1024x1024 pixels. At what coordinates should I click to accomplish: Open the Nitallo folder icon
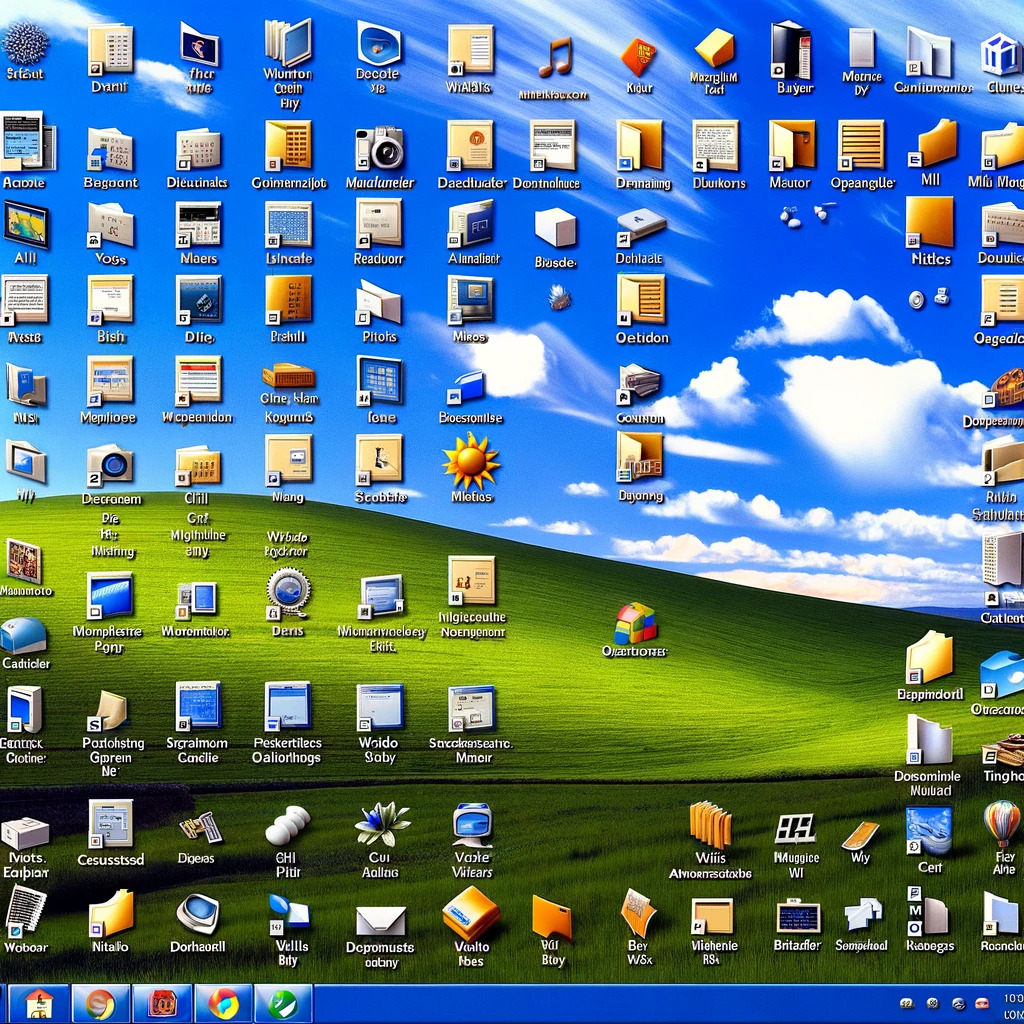click(111, 914)
